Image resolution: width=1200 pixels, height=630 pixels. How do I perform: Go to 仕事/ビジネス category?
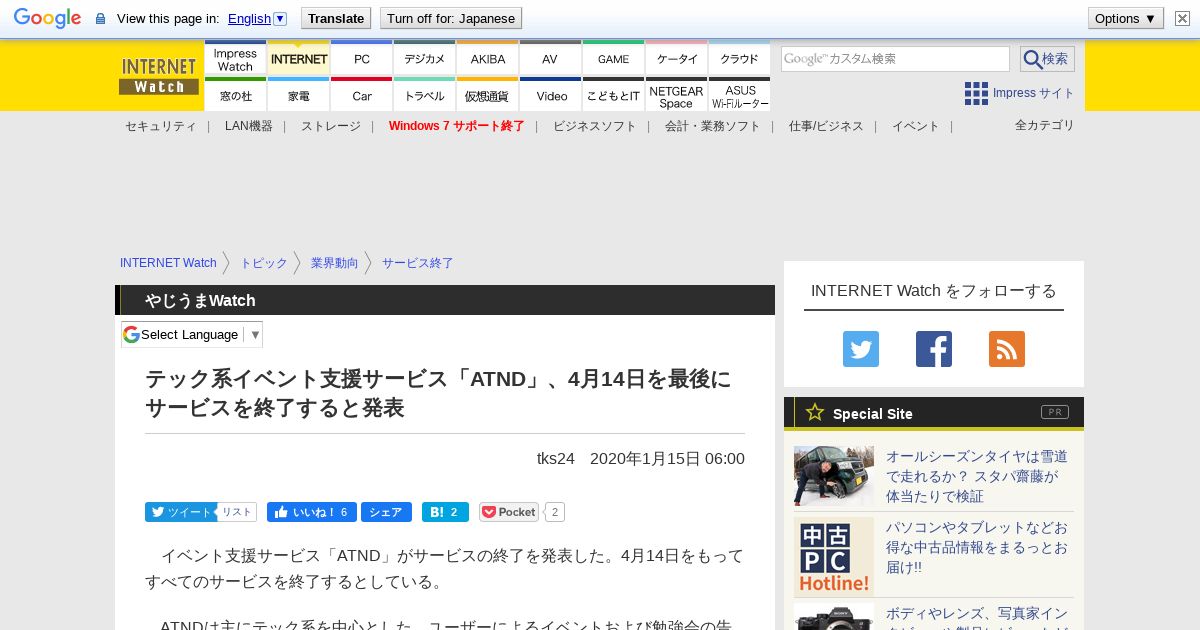click(826, 126)
